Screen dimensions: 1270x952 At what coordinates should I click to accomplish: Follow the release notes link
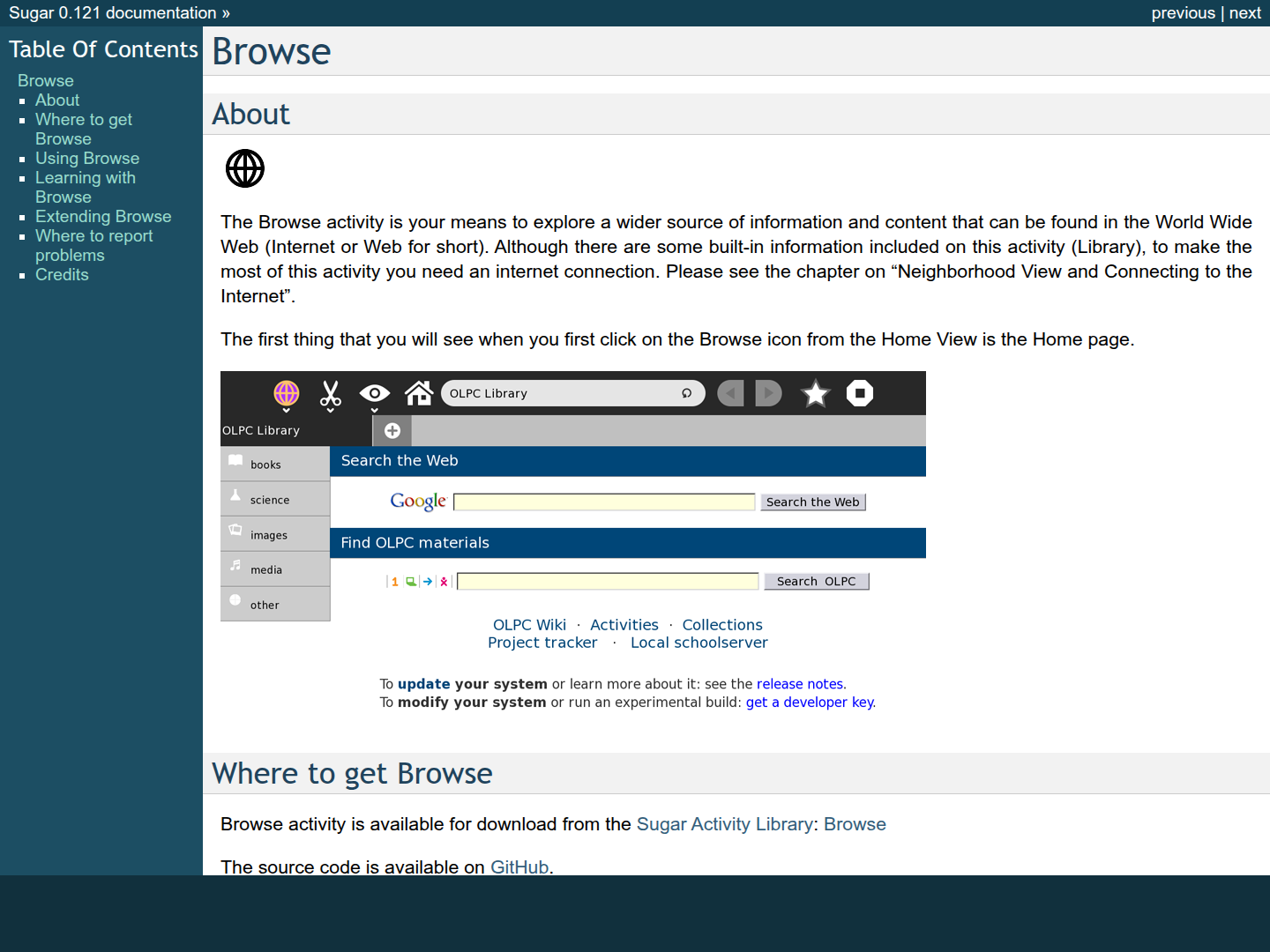tap(800, 684)
